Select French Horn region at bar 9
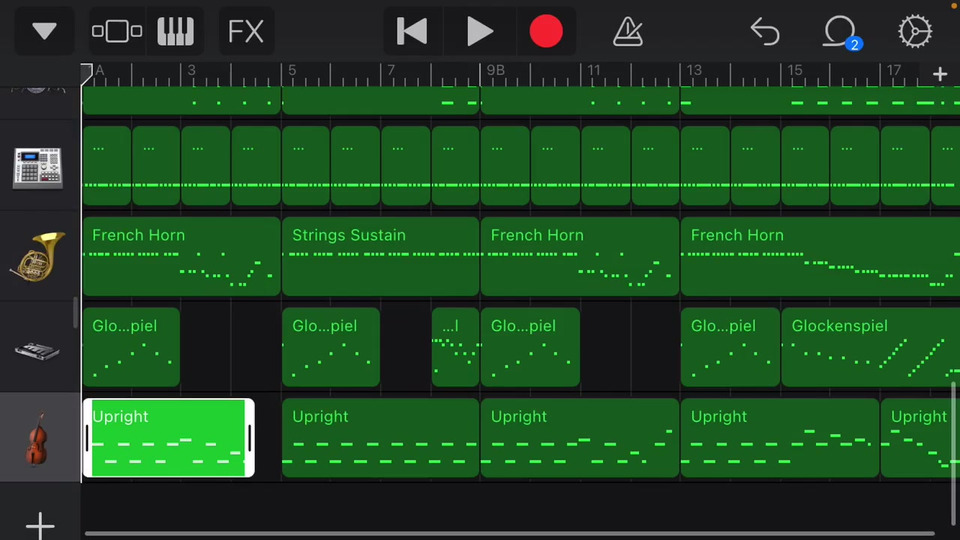The image size is (960, 540). coord(580,256)
